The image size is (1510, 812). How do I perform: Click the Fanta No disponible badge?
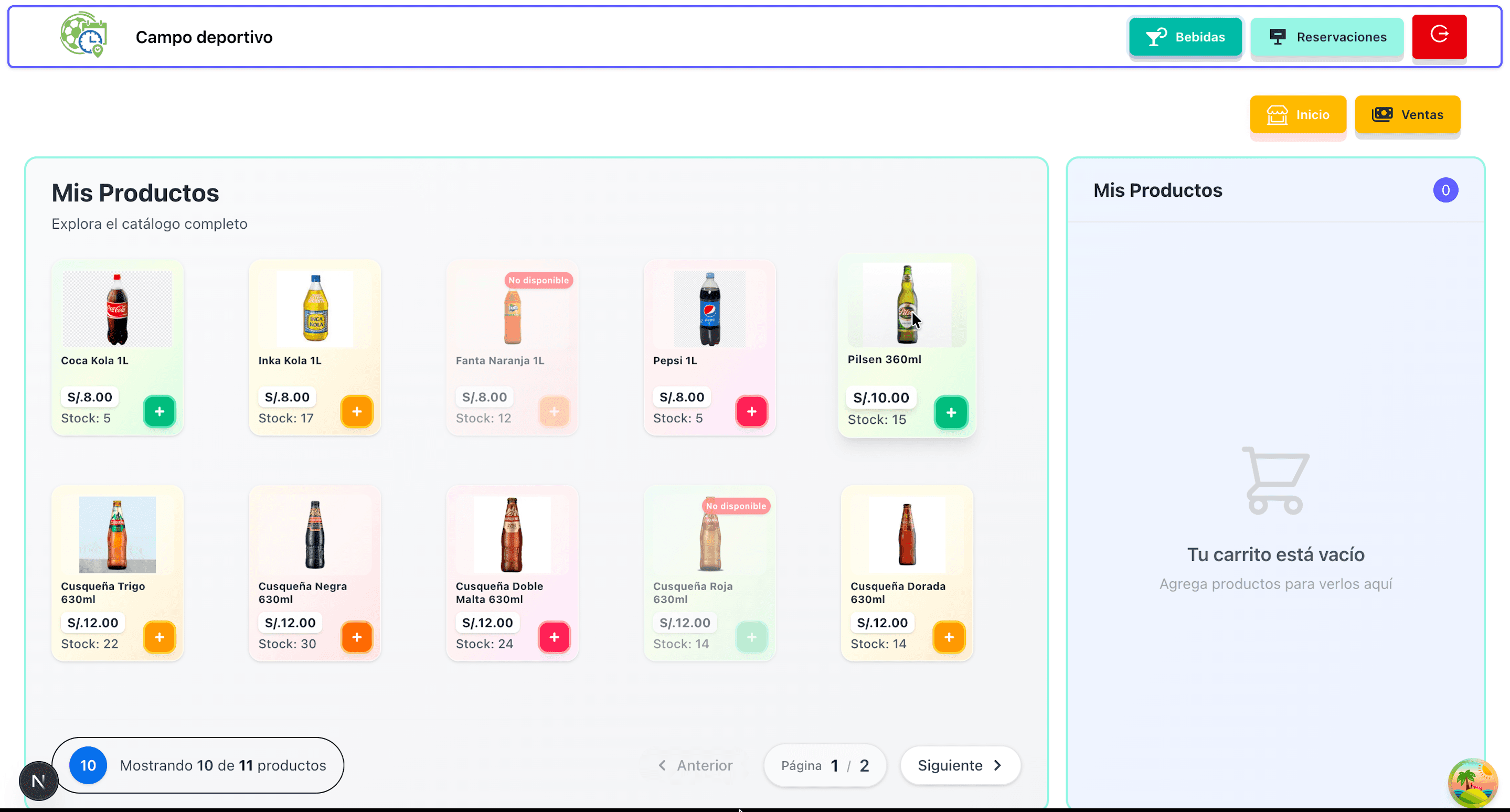tap(539, 280)
